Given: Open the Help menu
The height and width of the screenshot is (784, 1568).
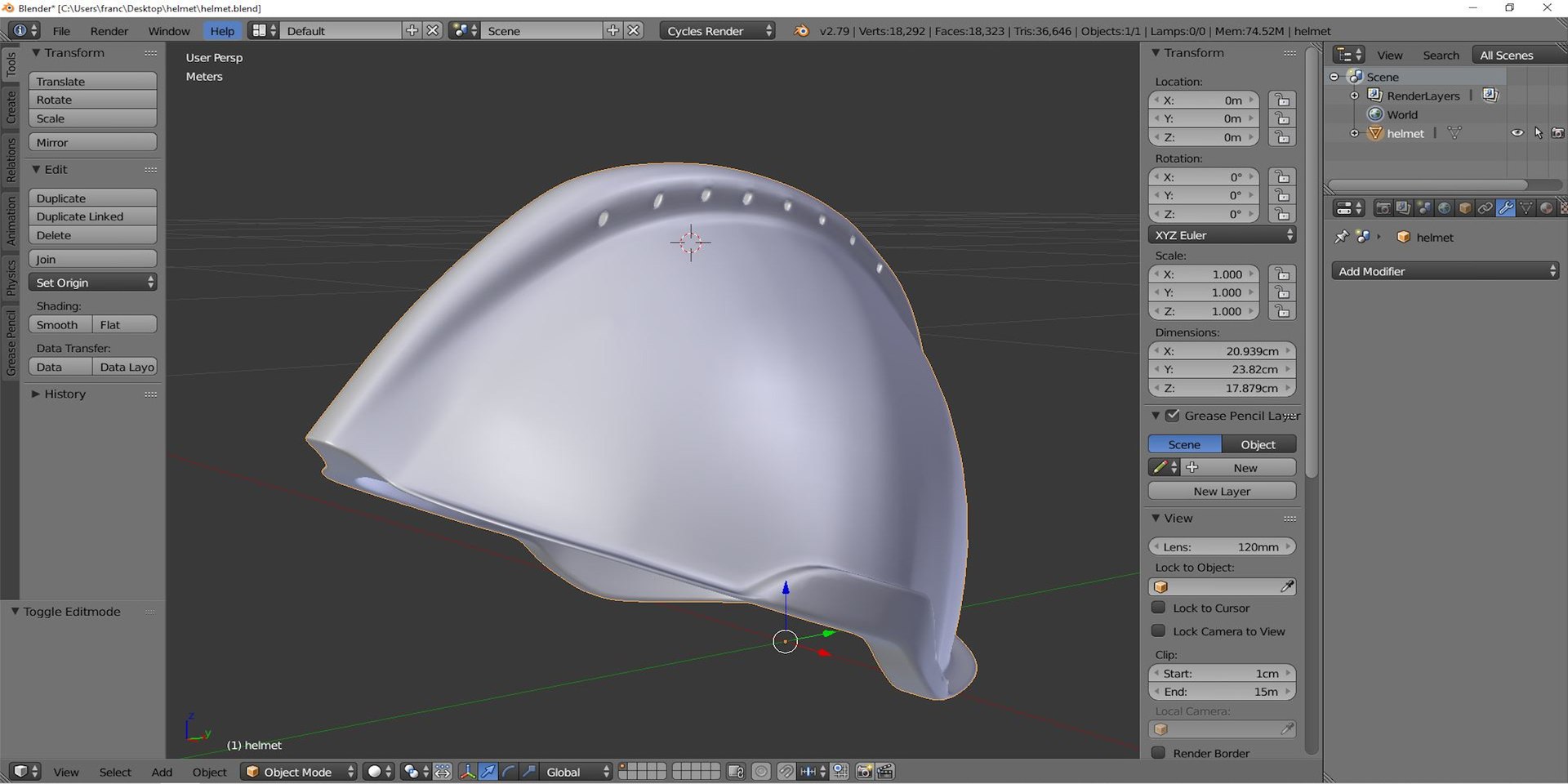Looking at the screenshot, I should click(222, 31).
